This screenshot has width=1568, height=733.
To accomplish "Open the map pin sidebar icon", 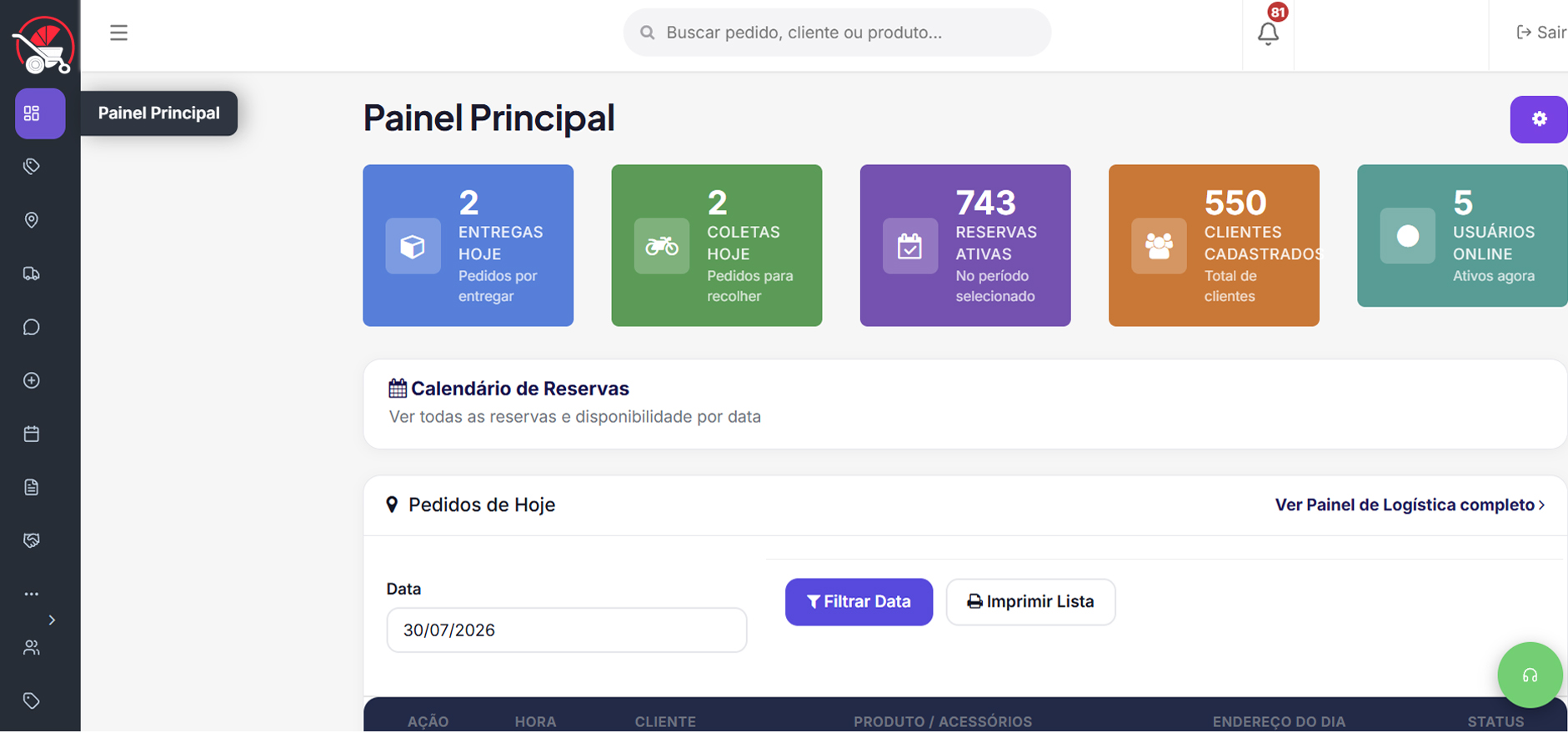I will click(x=32, y=220).
